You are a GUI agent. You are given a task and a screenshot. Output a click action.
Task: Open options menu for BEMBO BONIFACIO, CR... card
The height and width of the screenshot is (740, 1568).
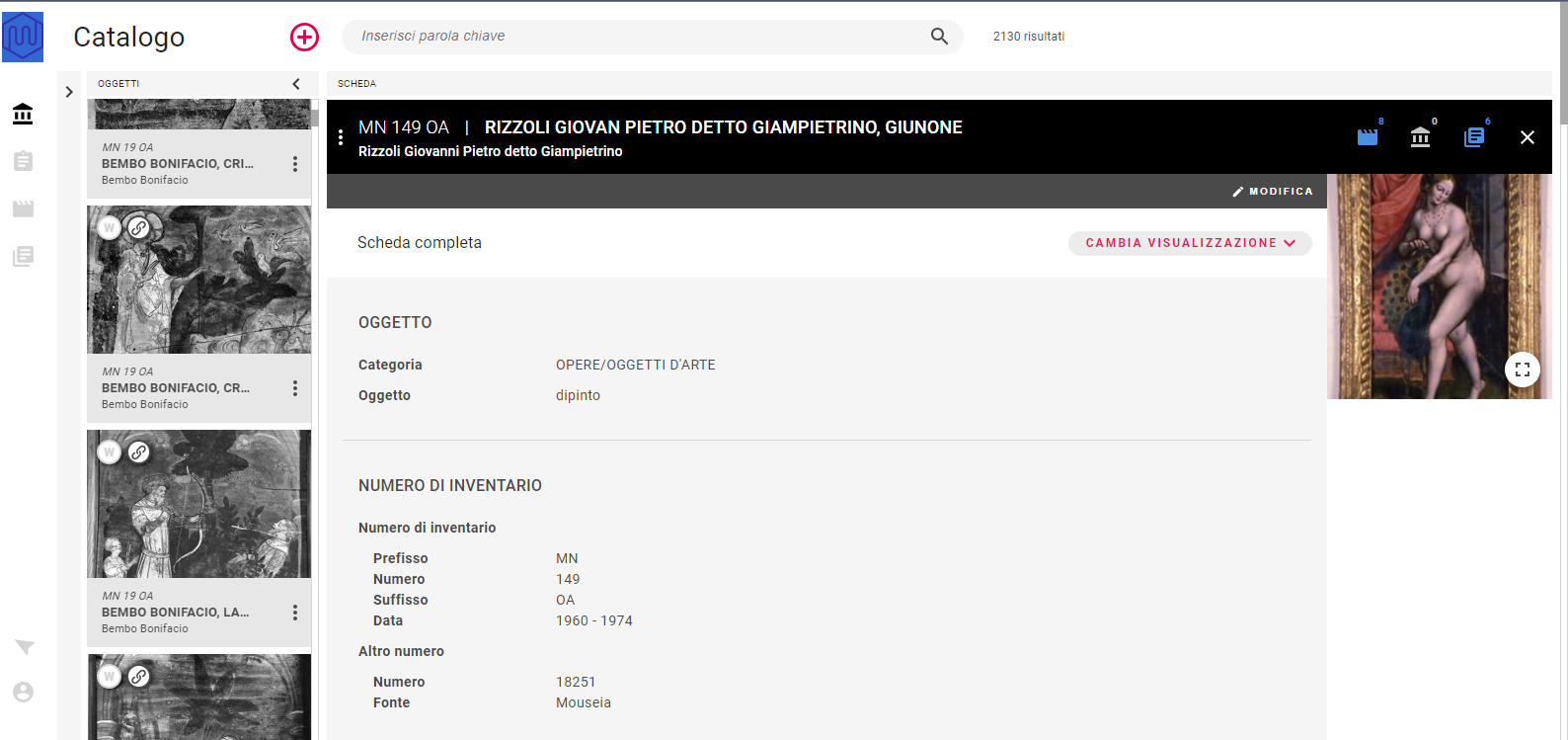294,388
